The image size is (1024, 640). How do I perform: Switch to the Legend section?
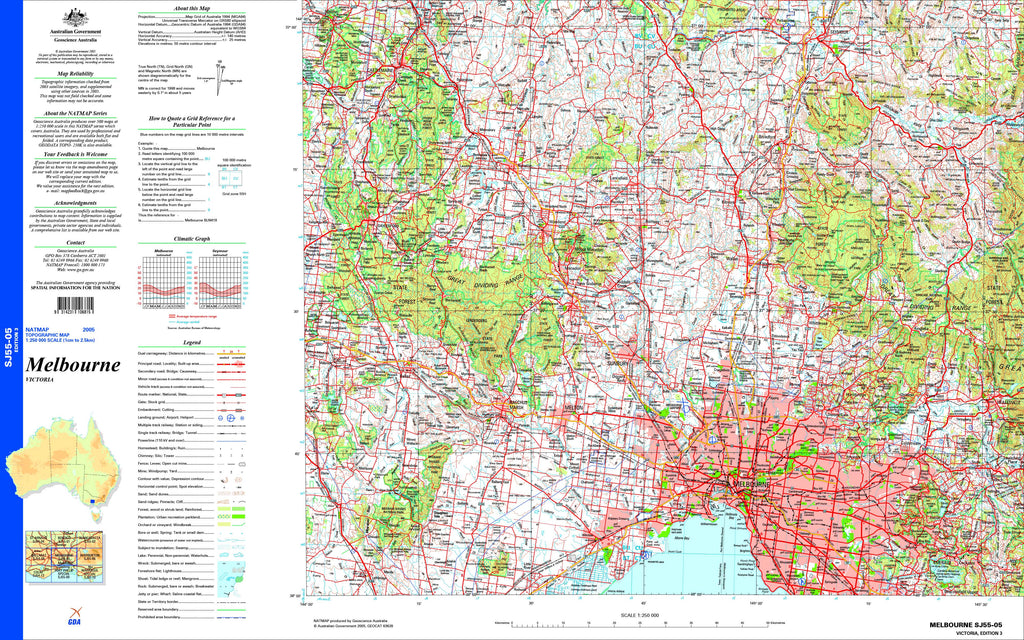[x=192, y=342]
